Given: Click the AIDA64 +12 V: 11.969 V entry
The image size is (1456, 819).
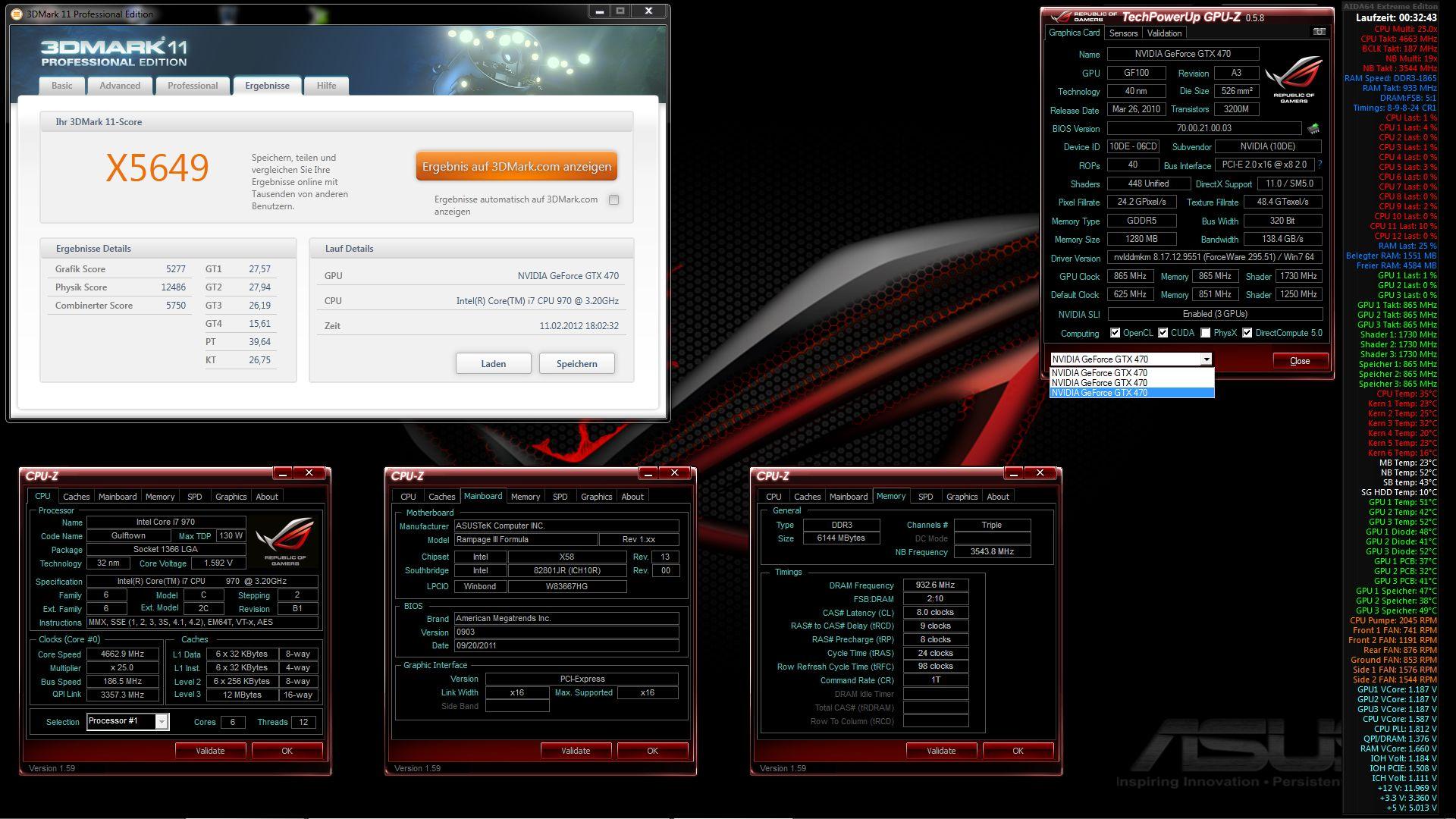Looking at the screenshot, I should click(x=1407, y=788).
